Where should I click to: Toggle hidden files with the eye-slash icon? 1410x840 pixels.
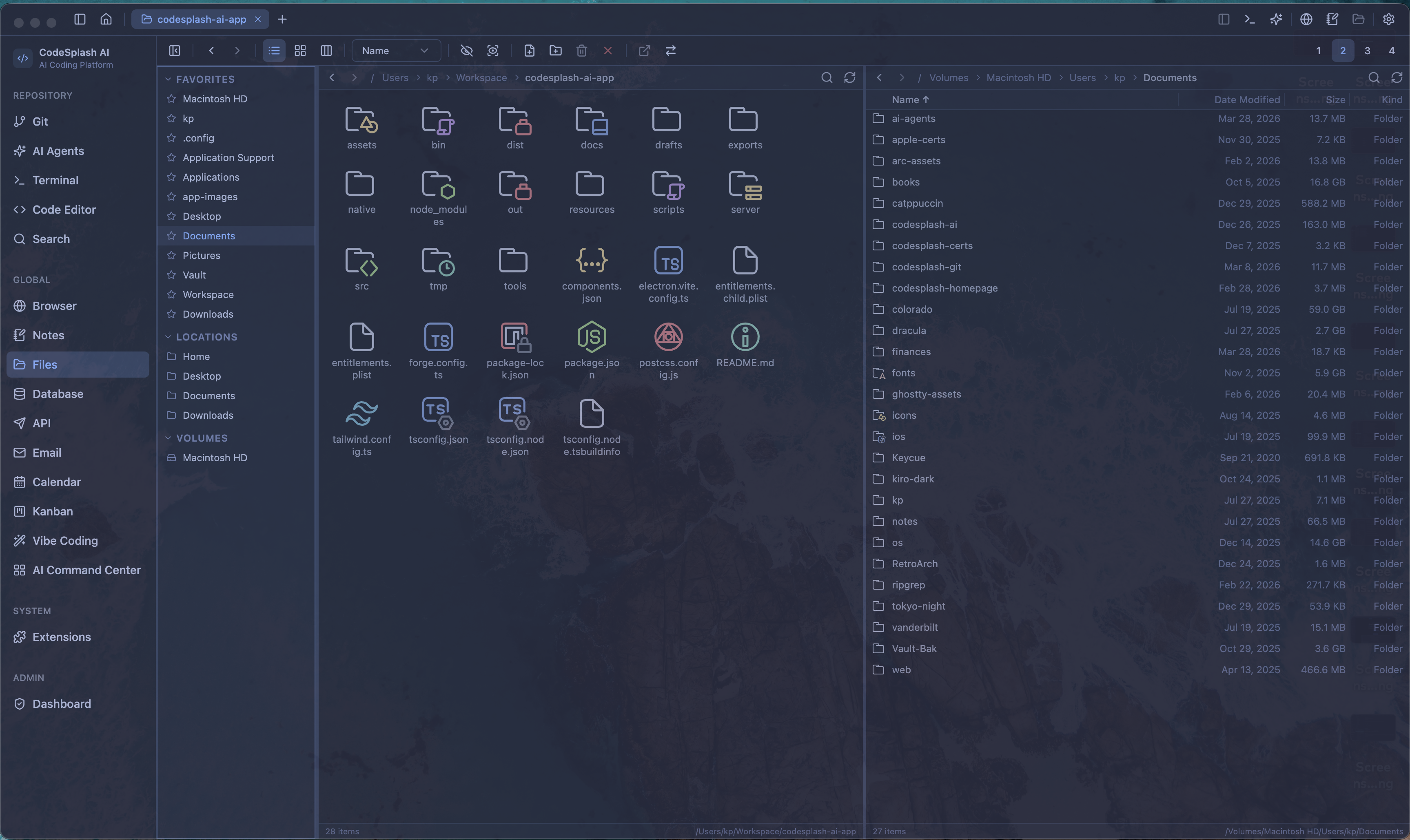(x=466, y=51)
